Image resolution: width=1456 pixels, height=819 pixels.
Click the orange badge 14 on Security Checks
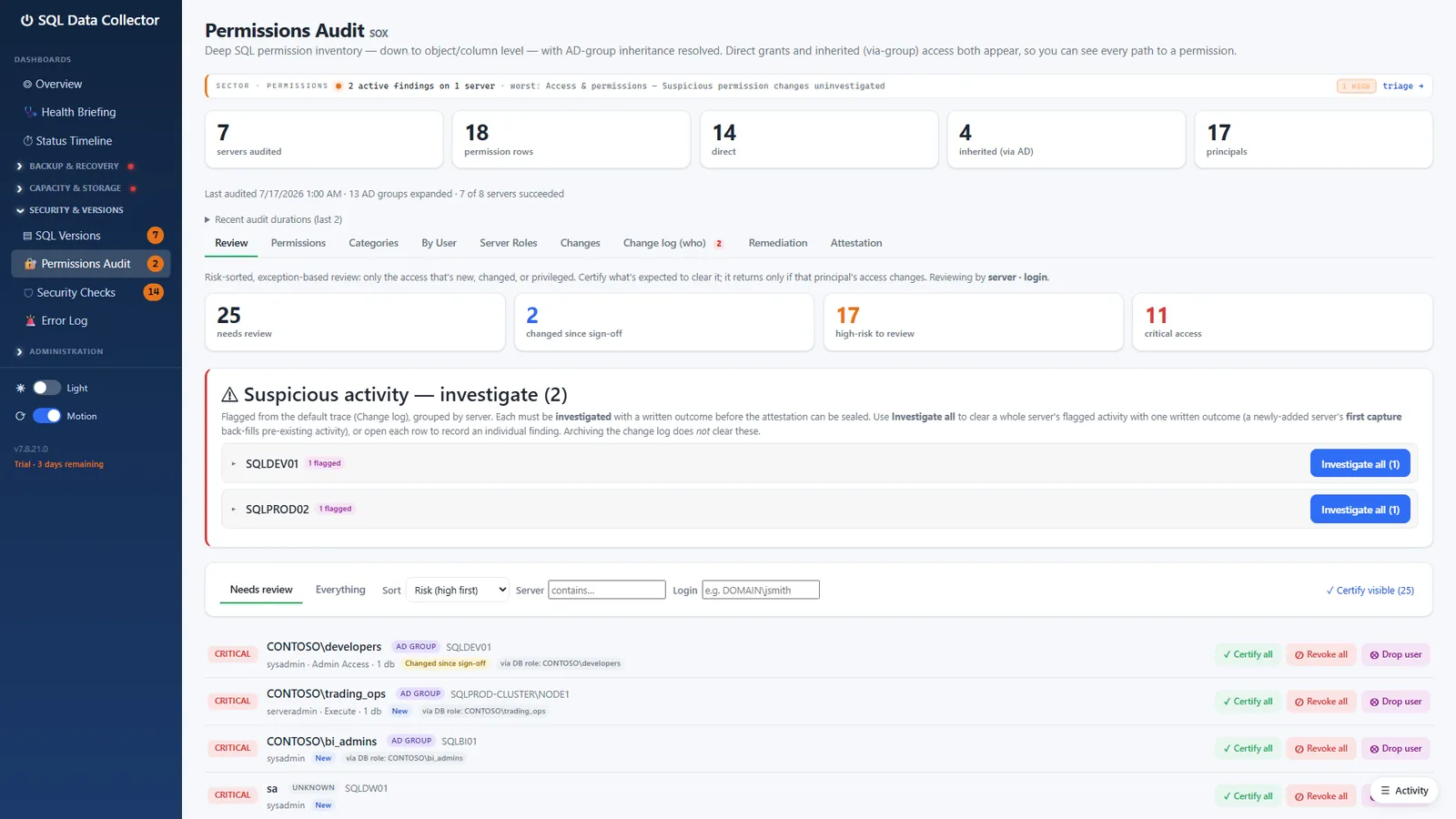click(154, 292)
